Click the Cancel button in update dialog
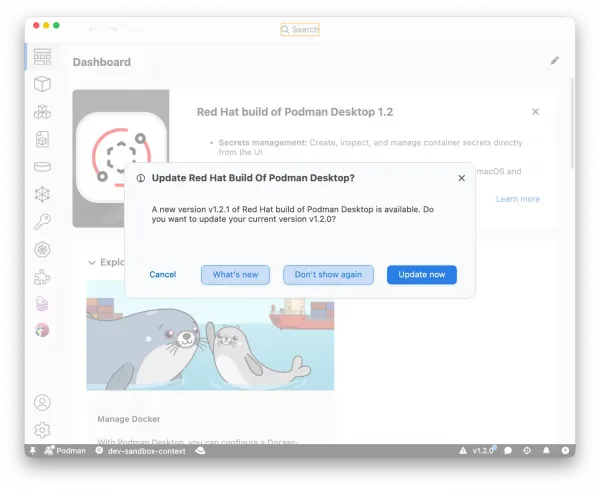Image resolution: width=600 pixels, height=490 pixels. [x=163, y=275]
